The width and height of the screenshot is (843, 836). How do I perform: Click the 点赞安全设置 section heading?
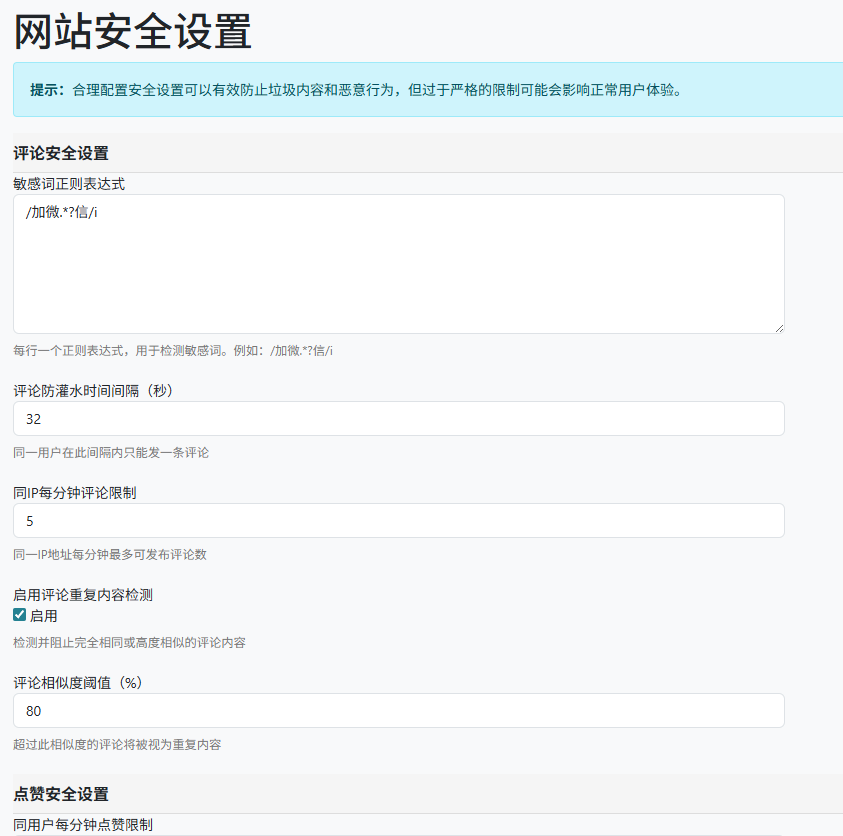[61, 794]
